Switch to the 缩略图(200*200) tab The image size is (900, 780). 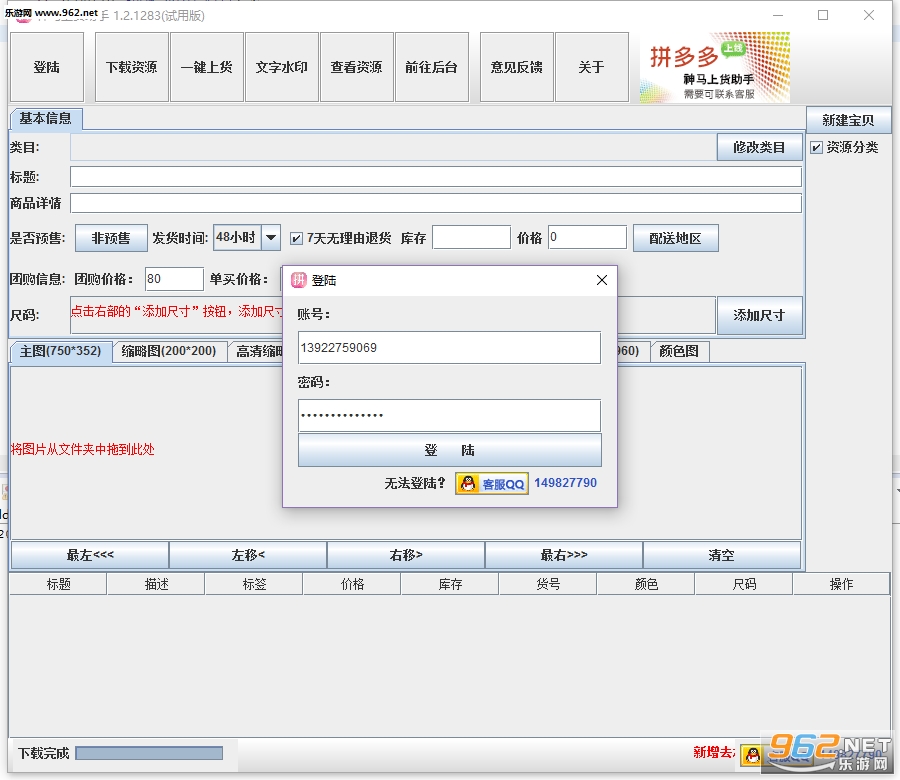click(169, 351)
